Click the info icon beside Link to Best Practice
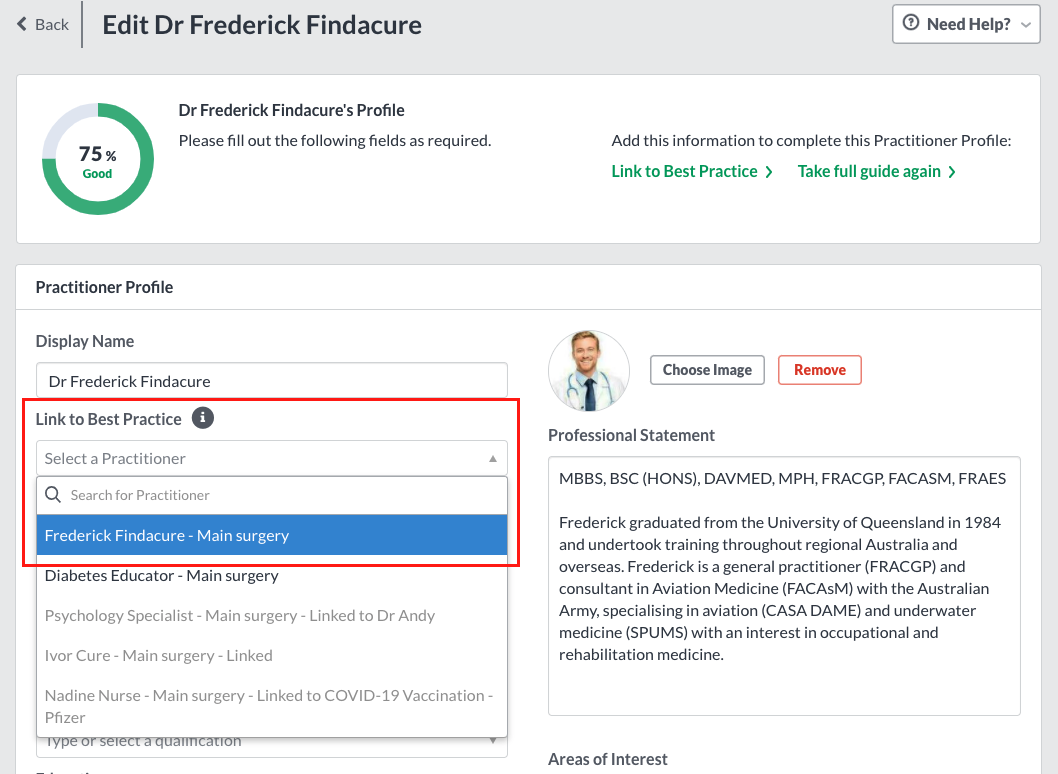The height and width of the screenshot is (774, 1058). point(202,418)
